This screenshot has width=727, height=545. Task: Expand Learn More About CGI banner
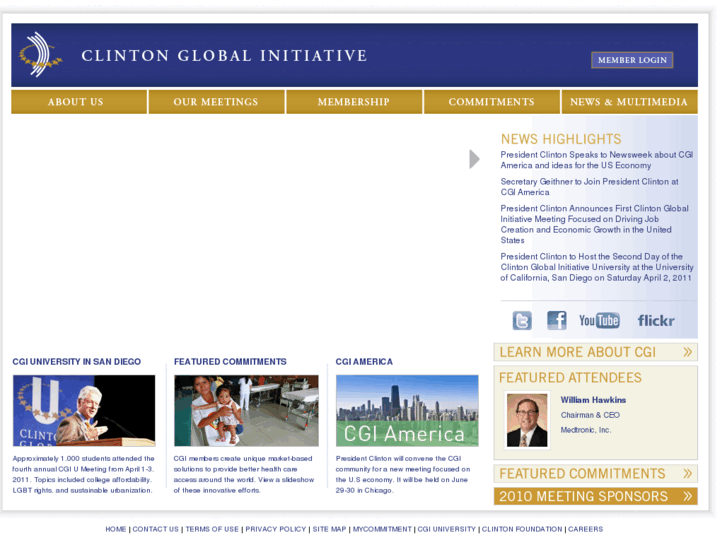click(x=595, y=352)
